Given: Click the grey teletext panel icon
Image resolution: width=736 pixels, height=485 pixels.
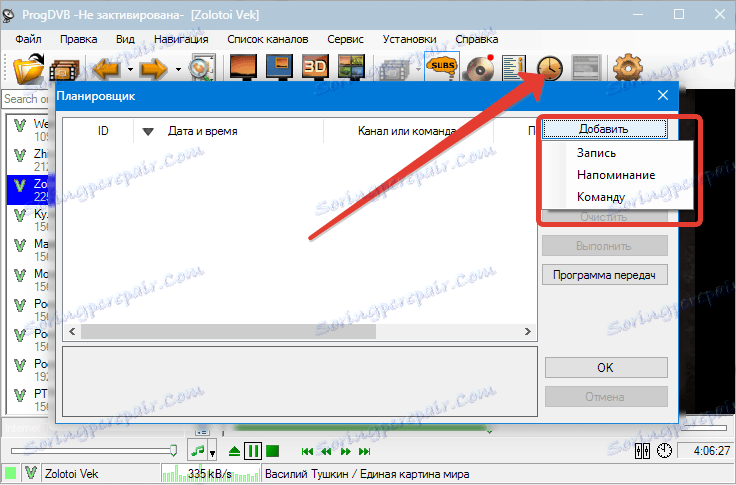Looking at the screenshot, I should pyautogui.click(x=586, y=69).
